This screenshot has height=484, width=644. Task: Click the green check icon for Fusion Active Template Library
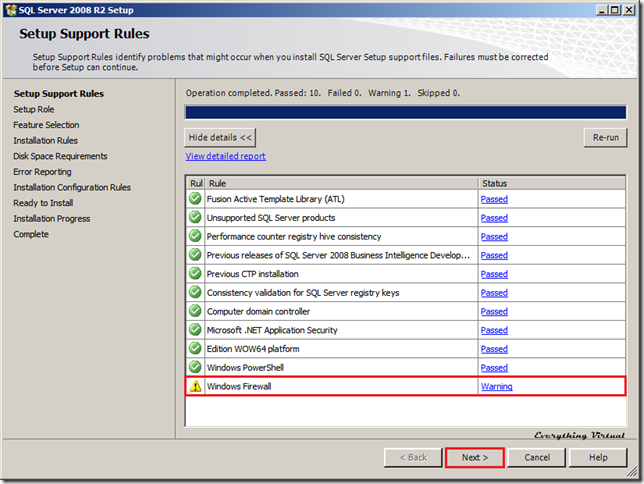pos(195,198)
